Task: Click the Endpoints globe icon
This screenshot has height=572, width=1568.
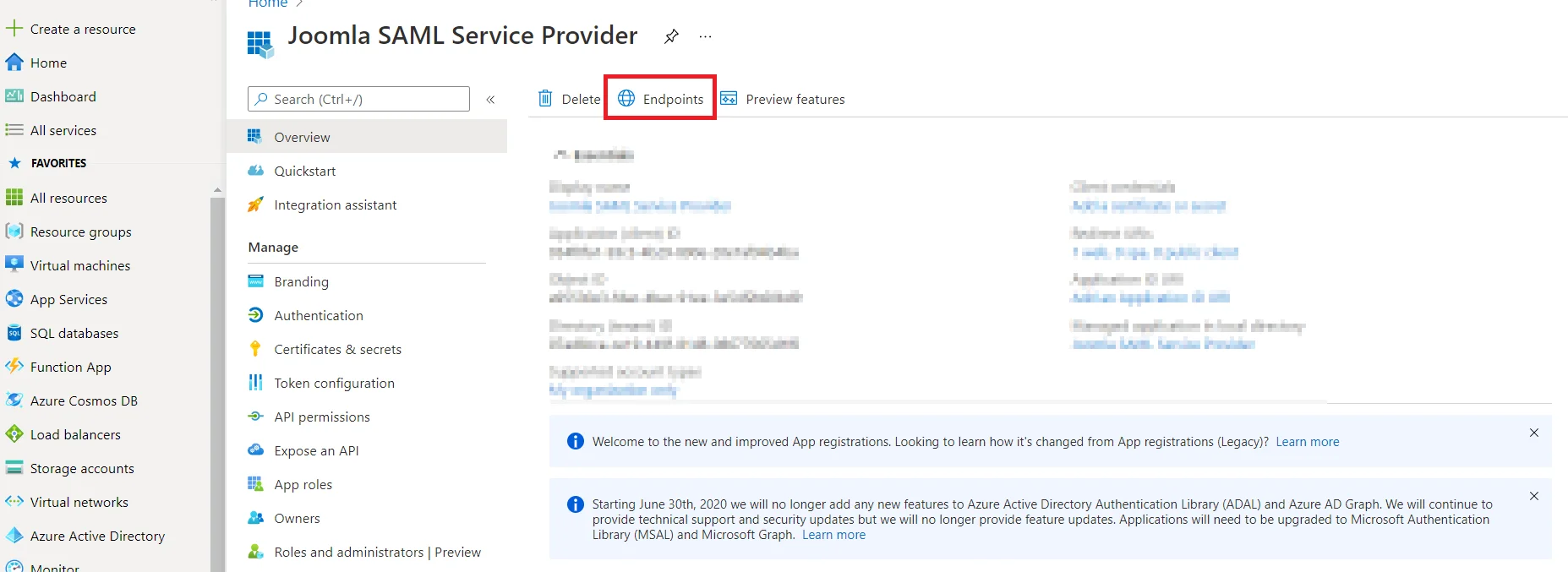Action: (626, 98)
